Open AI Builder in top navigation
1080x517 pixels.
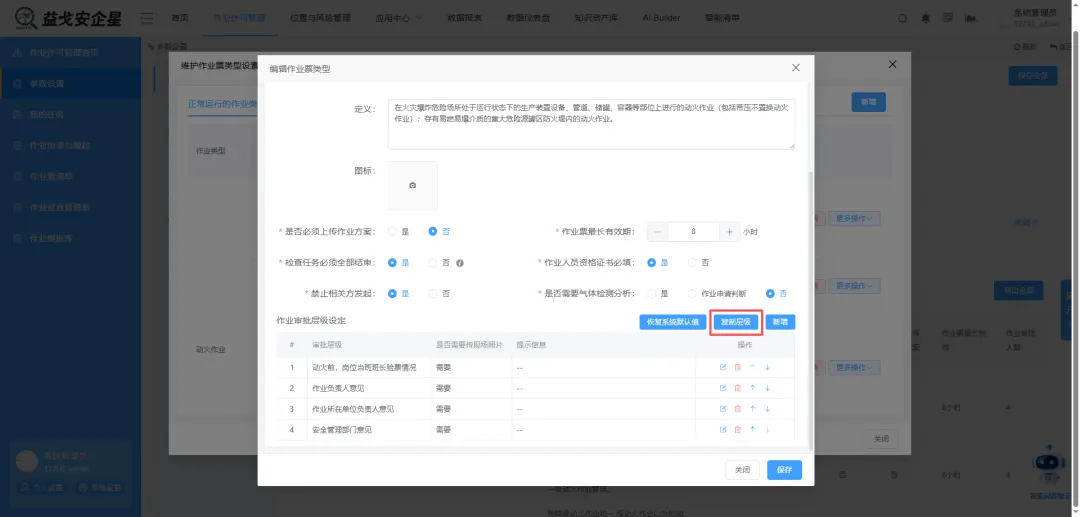[662, 19]
